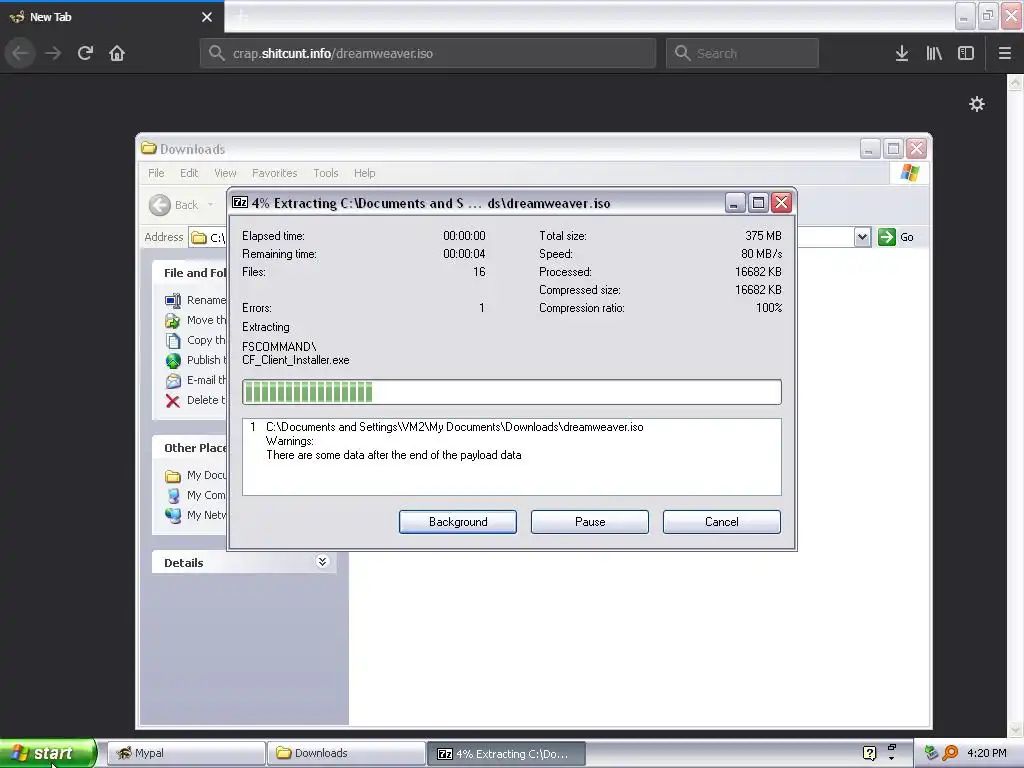Screen dimensions: 1024x768
Task: Select the dreamweaver.iso warning path line
Action: point(455,427)
